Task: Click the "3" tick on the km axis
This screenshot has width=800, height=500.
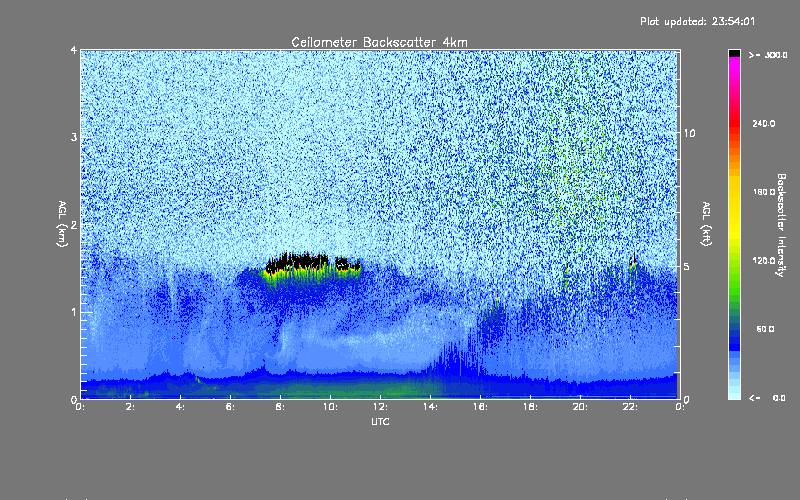Action: (74, 137)
